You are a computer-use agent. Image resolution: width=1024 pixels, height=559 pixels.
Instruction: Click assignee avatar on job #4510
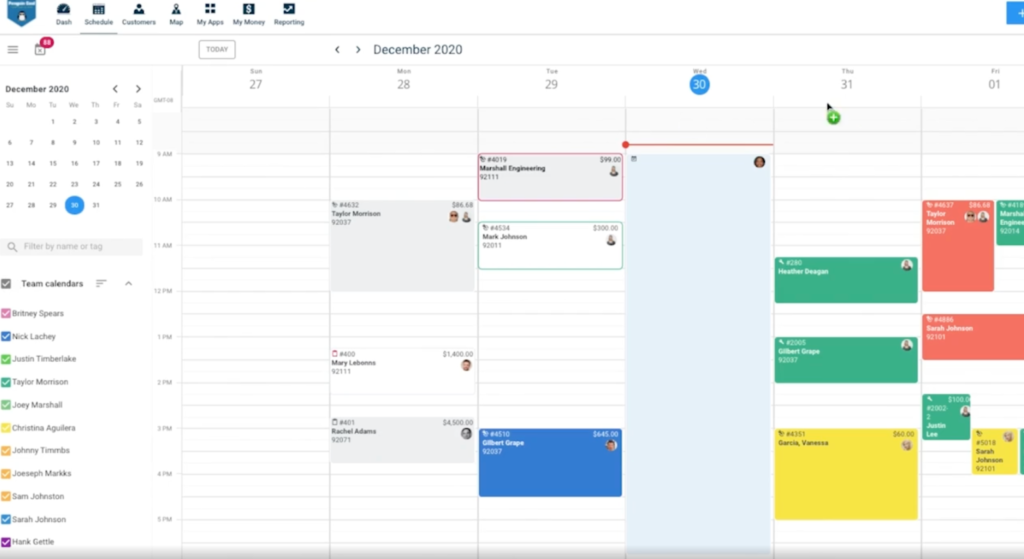click(x=611, y=445)
